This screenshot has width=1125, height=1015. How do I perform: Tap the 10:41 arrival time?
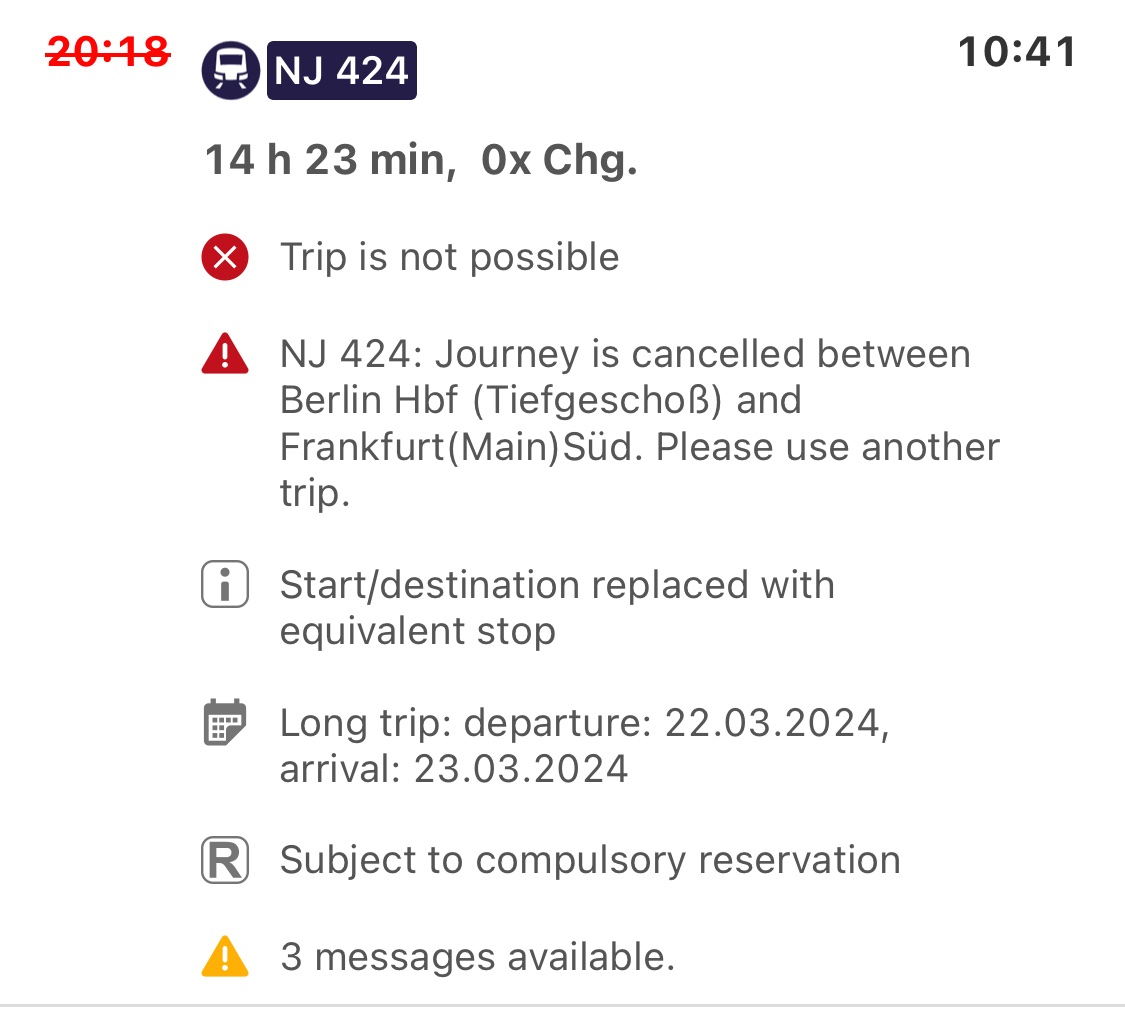click(x=1017, y=51)
